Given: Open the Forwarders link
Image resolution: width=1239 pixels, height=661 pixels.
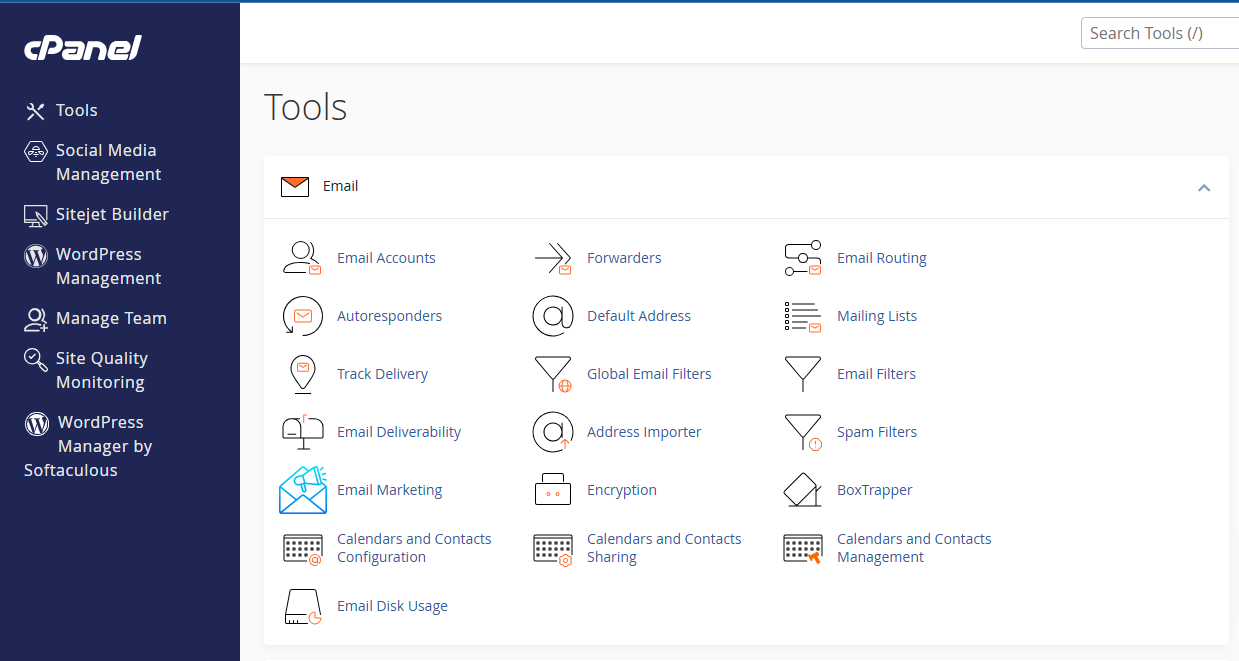Looking at the screenshot, I should click(x=624, y=258).
